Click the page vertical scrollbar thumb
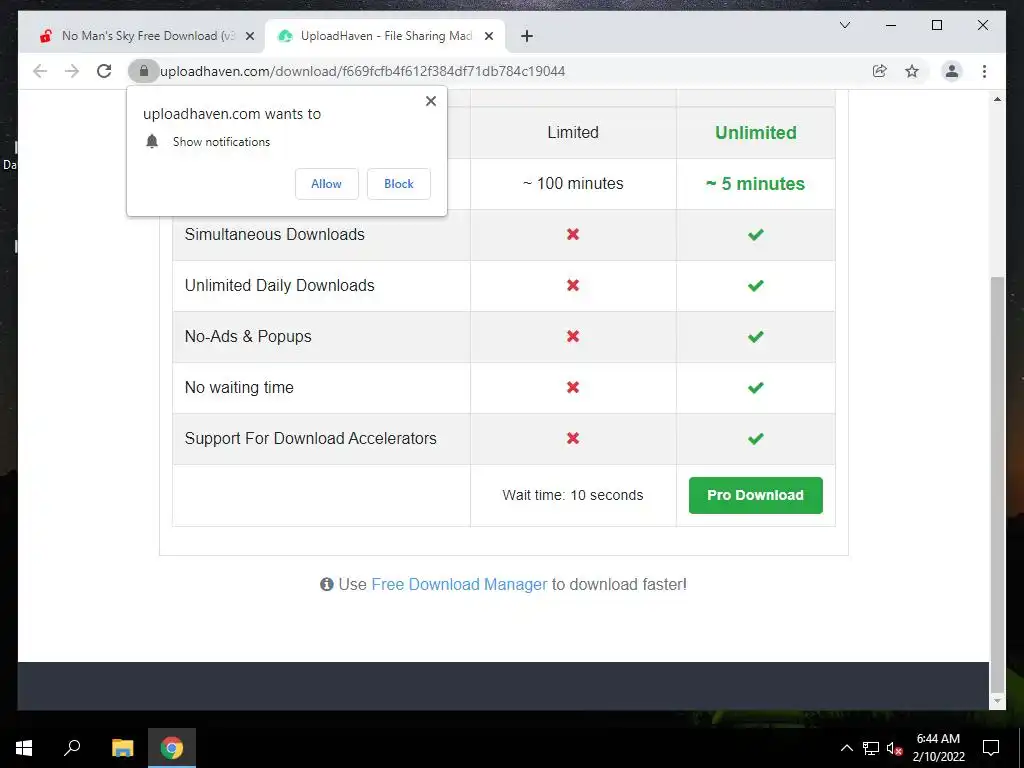This screenshot has width=1024, height=768. (x=997, y=483)
